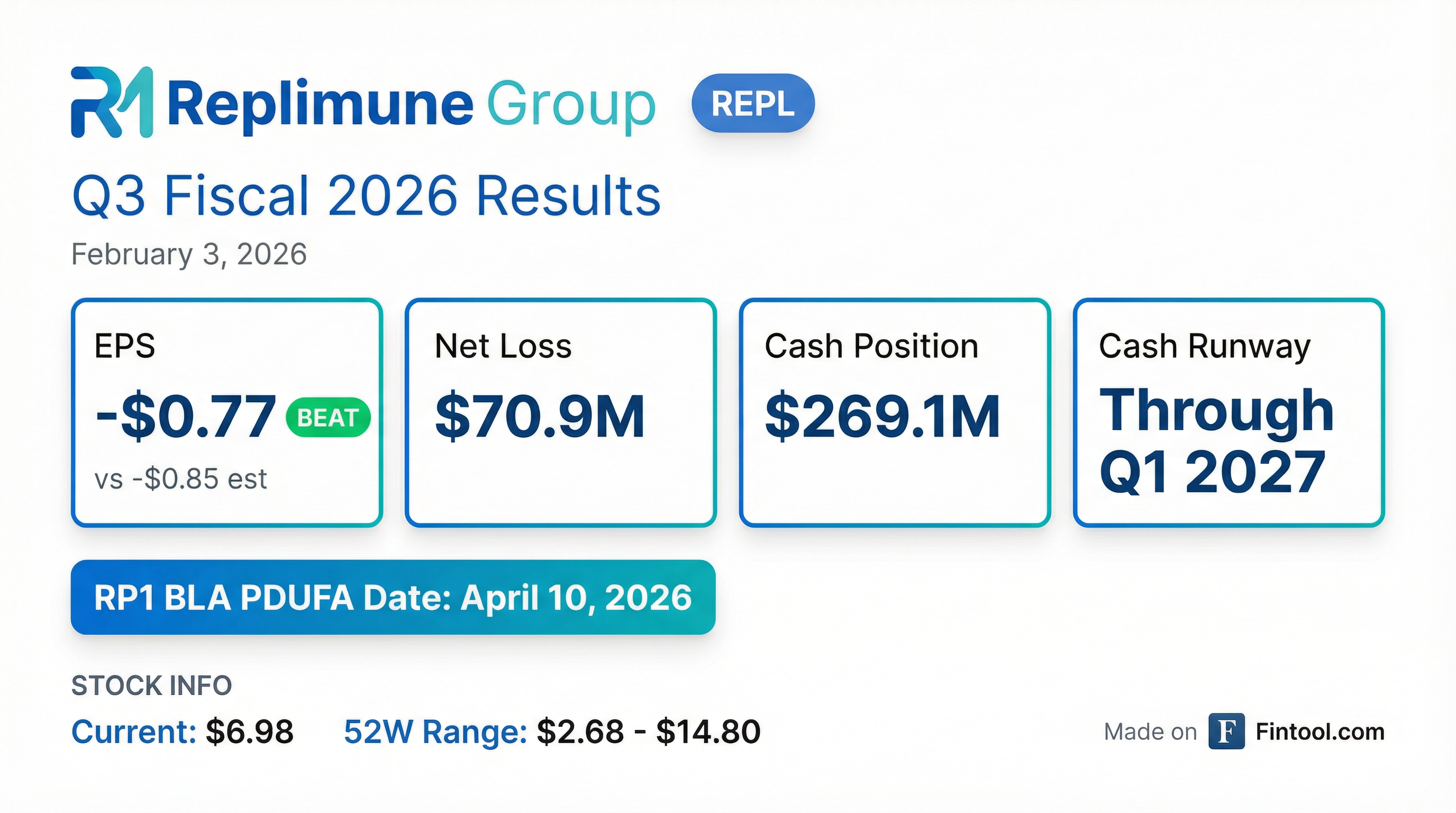Click the 52W Range $2.68 - $14.80 value
Viewport: 1456px width, 813px height.
648,731
